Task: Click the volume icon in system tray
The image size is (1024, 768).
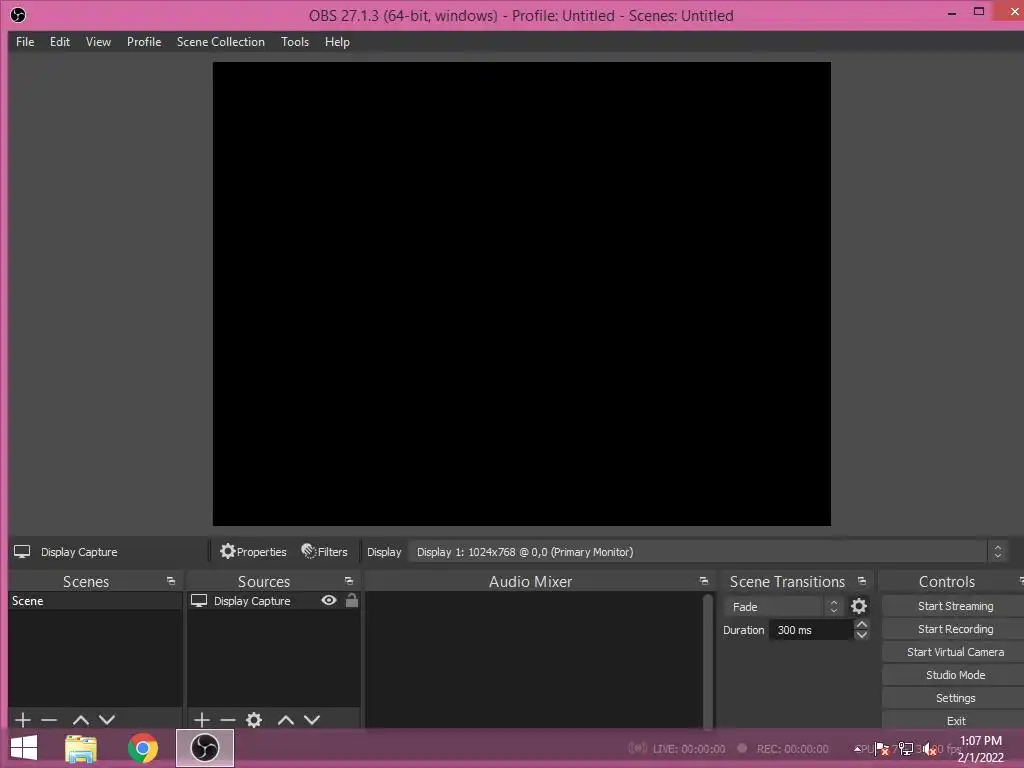Action: pyautogui.click(x=929, y=749)
